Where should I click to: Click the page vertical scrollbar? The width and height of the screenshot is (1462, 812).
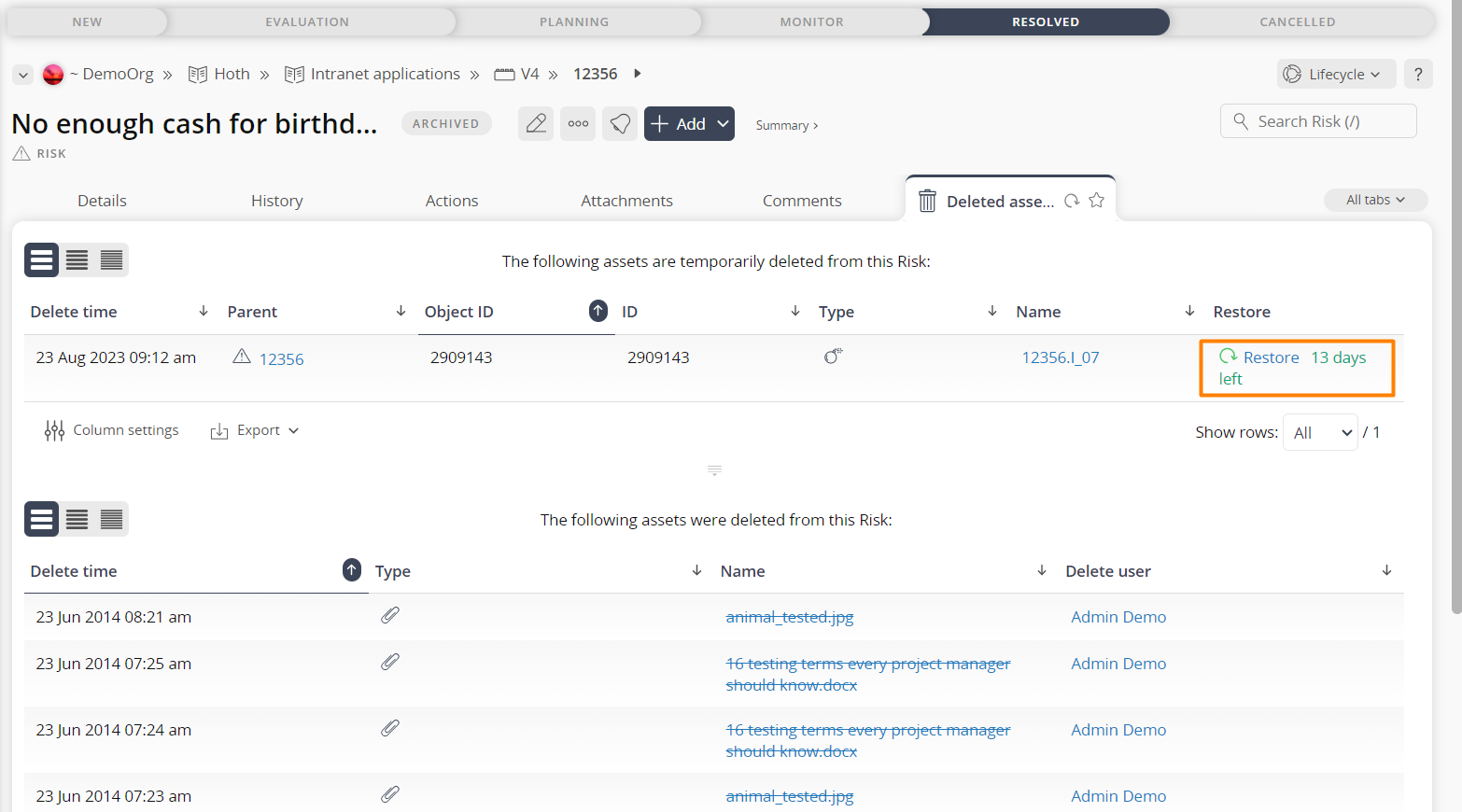pyautogui.click(x=1456, y=308)
